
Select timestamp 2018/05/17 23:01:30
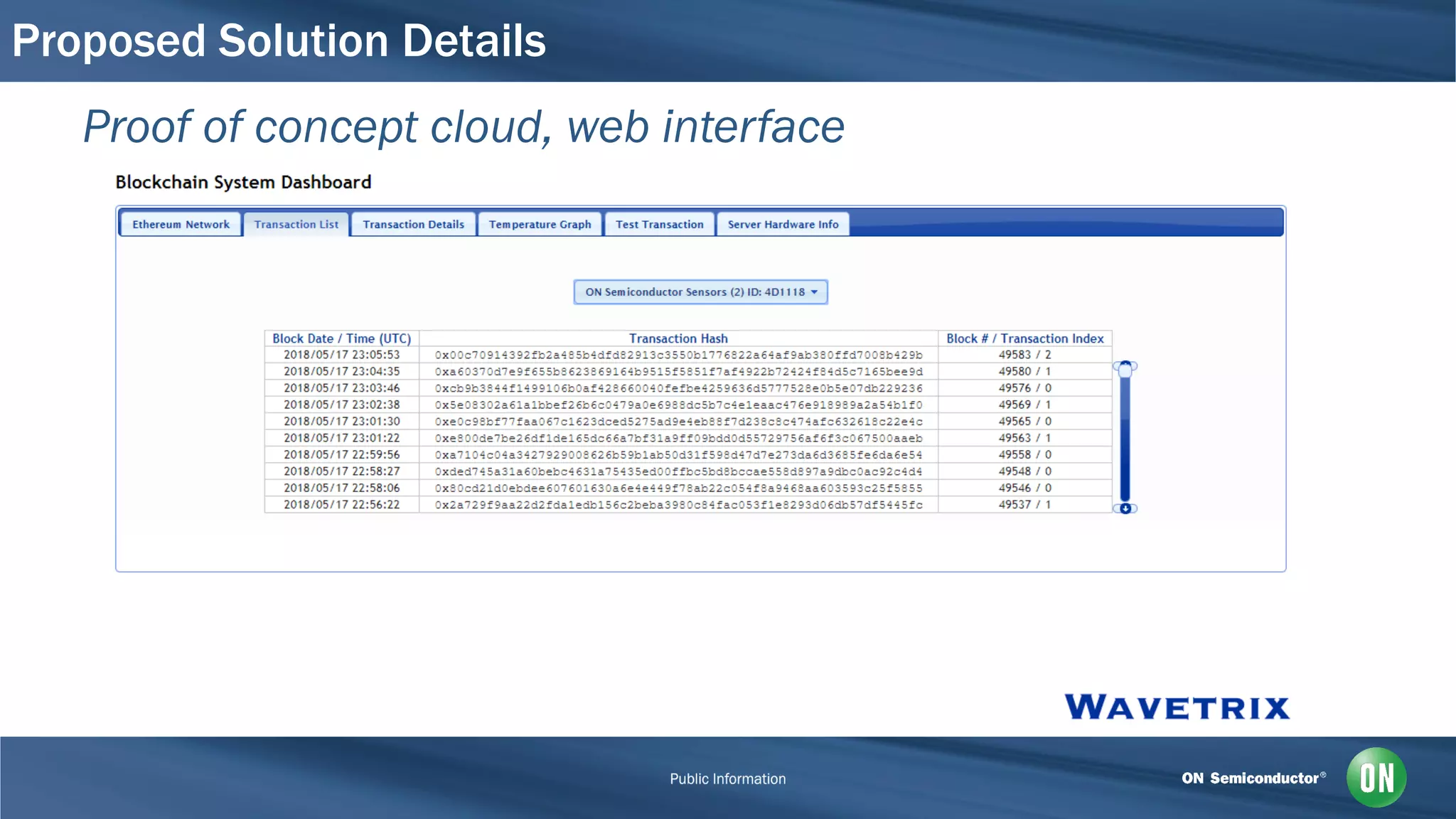pyautogui.click(x=342, y=422)
